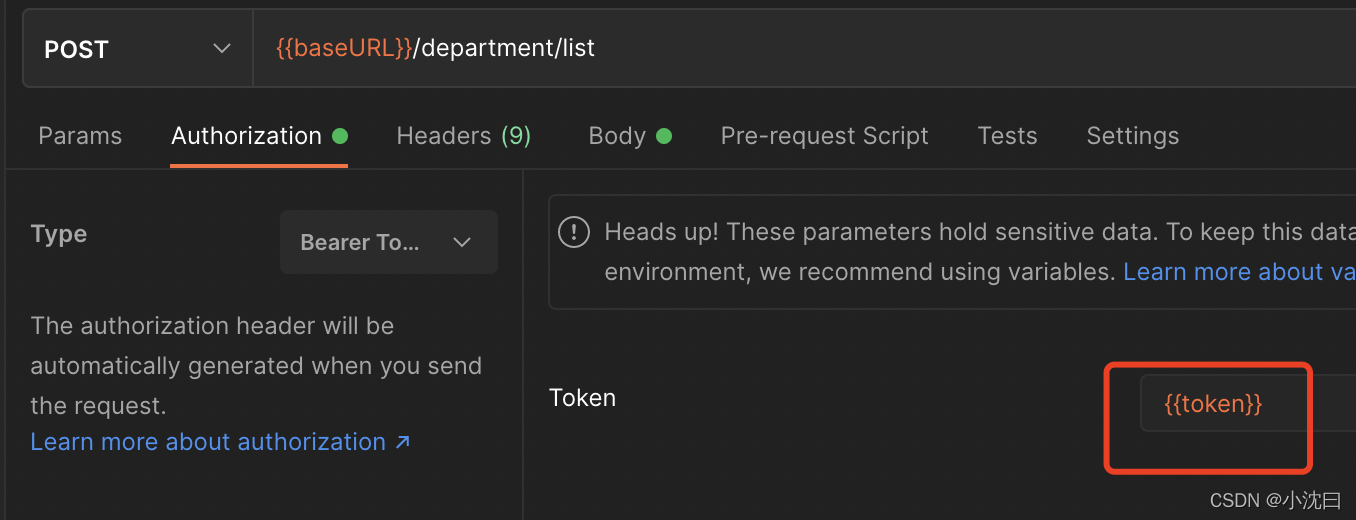Open the Pre-request Script tab
1356x520 pixels.
coord(824,136)
